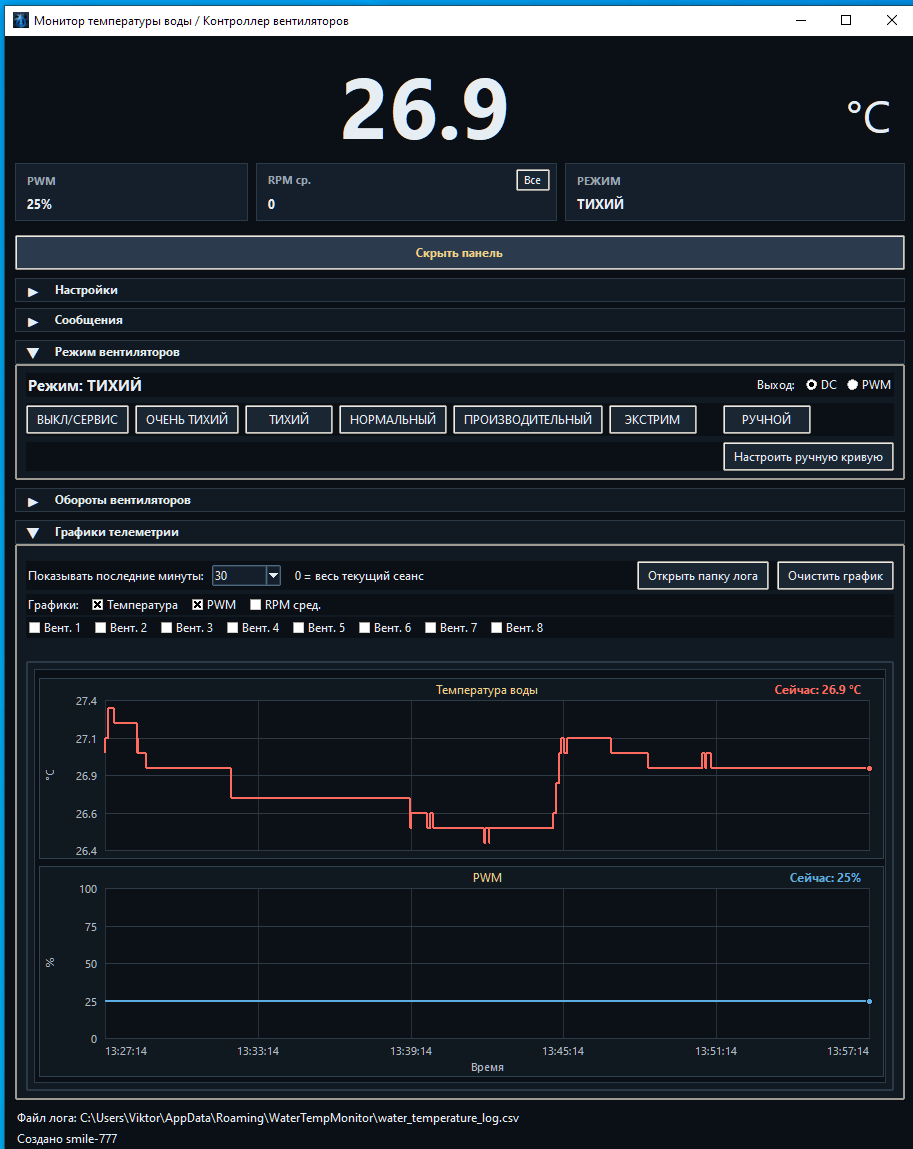This screenshot has height=1149, width=913.
Task: Select НОРМАЛЬНЫЙ fan mode
Action: tap(393, 420)
